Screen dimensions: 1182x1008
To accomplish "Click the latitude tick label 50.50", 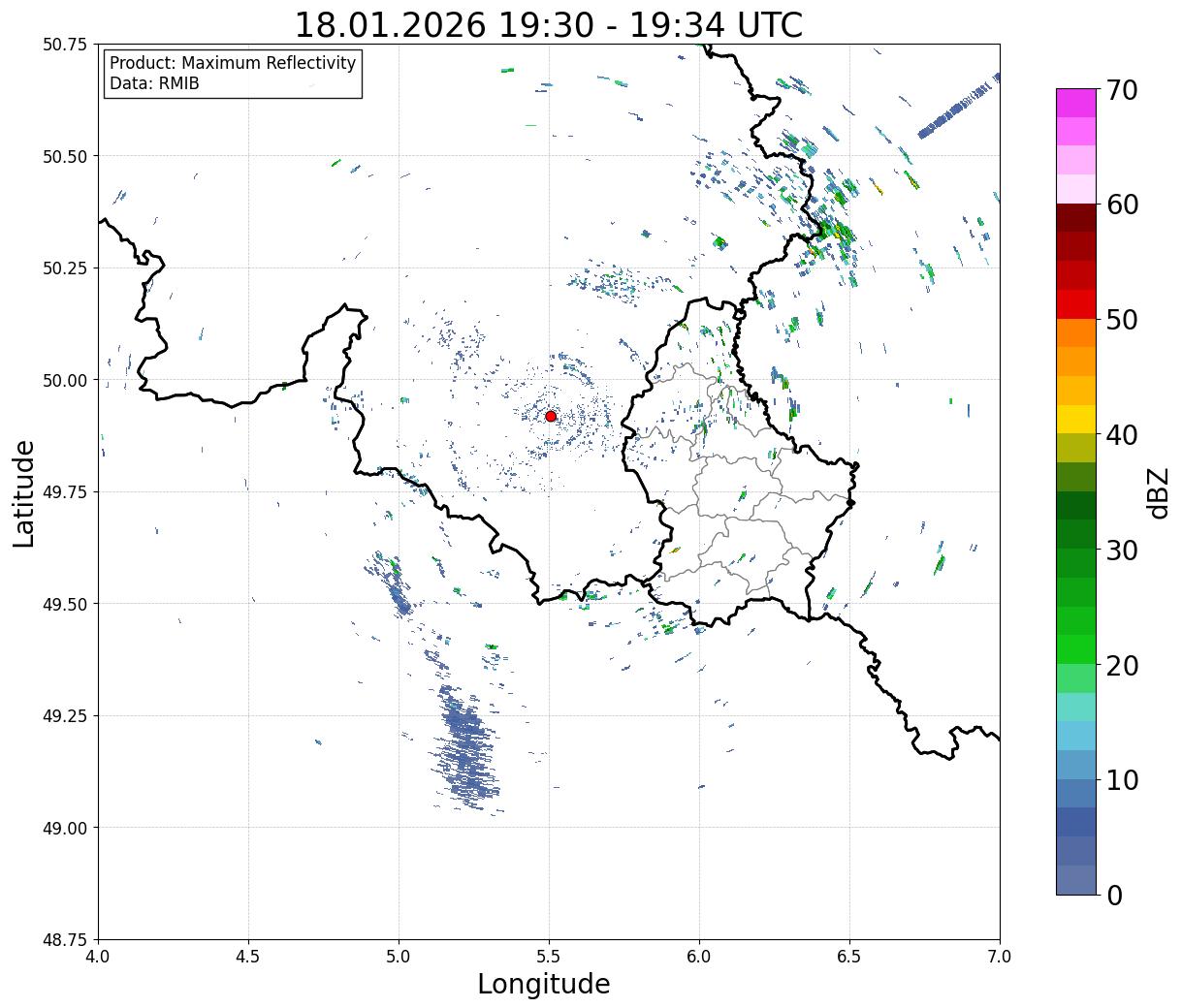I will tap(65, 156).
